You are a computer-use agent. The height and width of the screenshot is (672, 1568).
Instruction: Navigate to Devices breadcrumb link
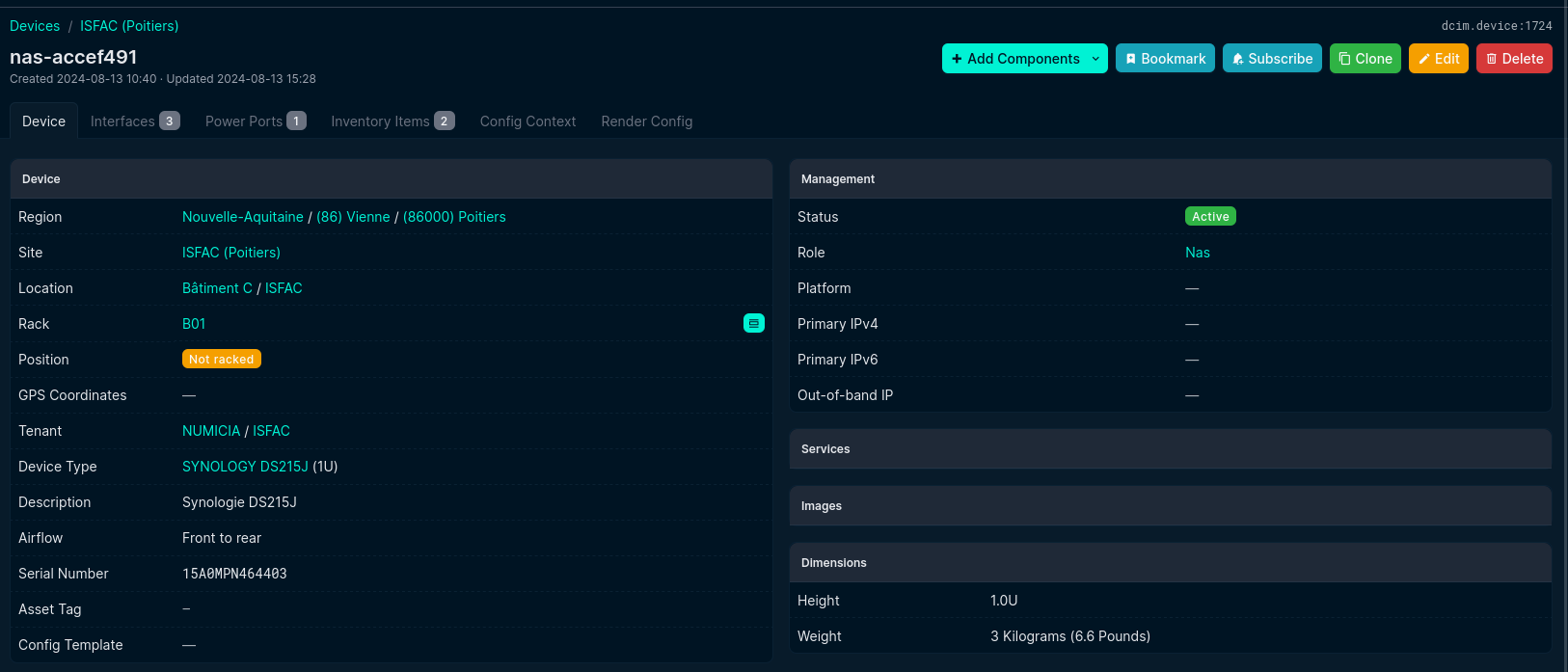[35, 26]
